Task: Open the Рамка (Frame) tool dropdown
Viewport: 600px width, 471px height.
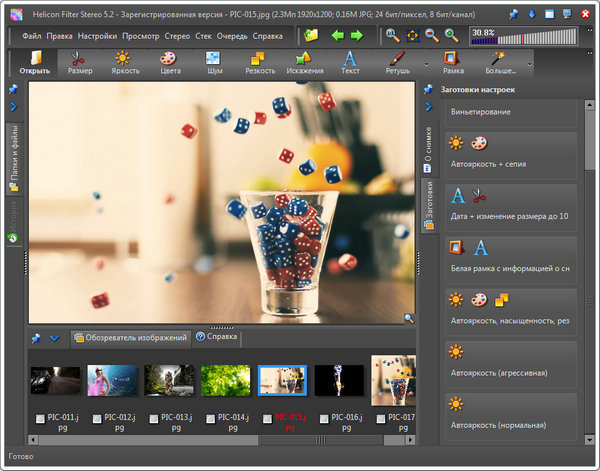Action: (x=453, y=62)
